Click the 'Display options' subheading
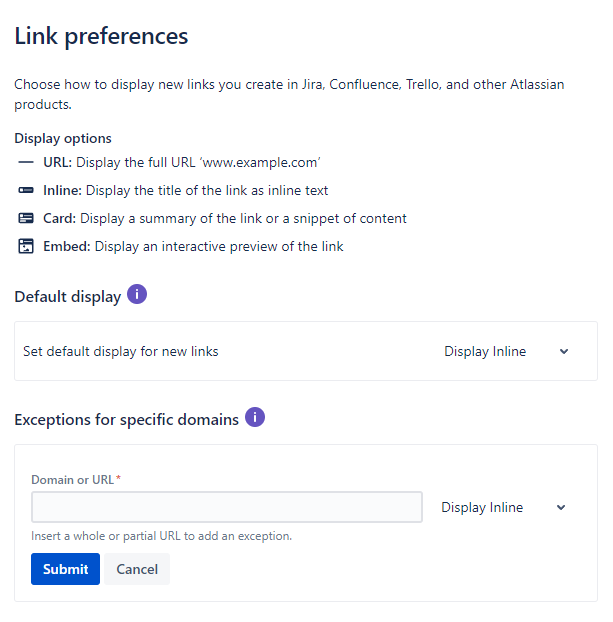This screenshot has height=622, width=613. point(63,138)
